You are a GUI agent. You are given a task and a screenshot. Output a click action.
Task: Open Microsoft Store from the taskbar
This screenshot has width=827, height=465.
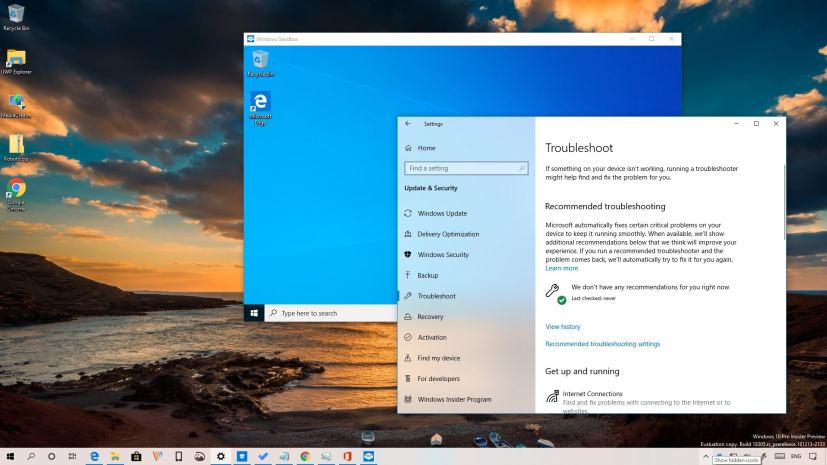click(x=136, y=456)
